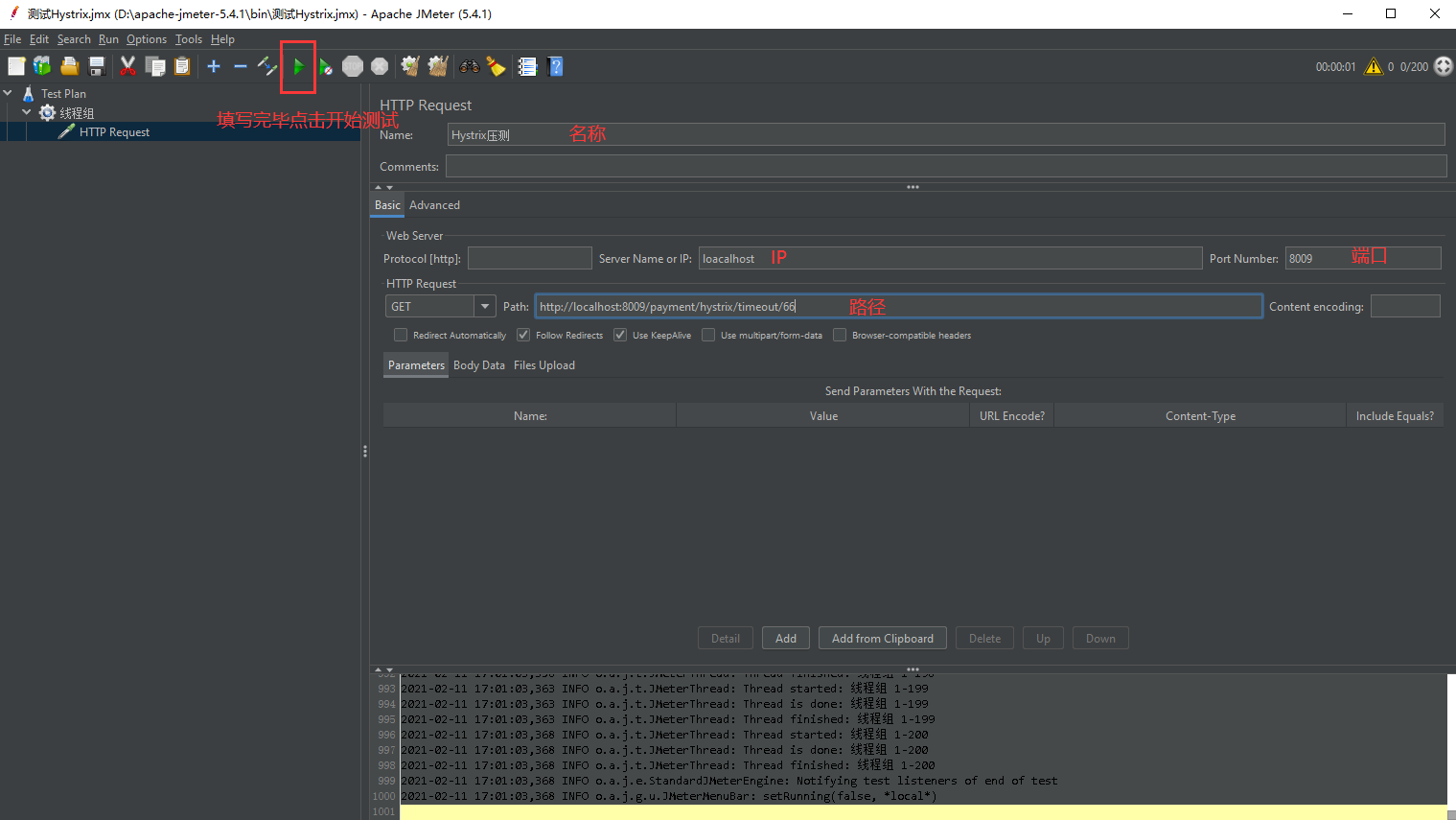Toggle Redirect Automatically checkbox

pyautogui.click(x=401, y=335)
